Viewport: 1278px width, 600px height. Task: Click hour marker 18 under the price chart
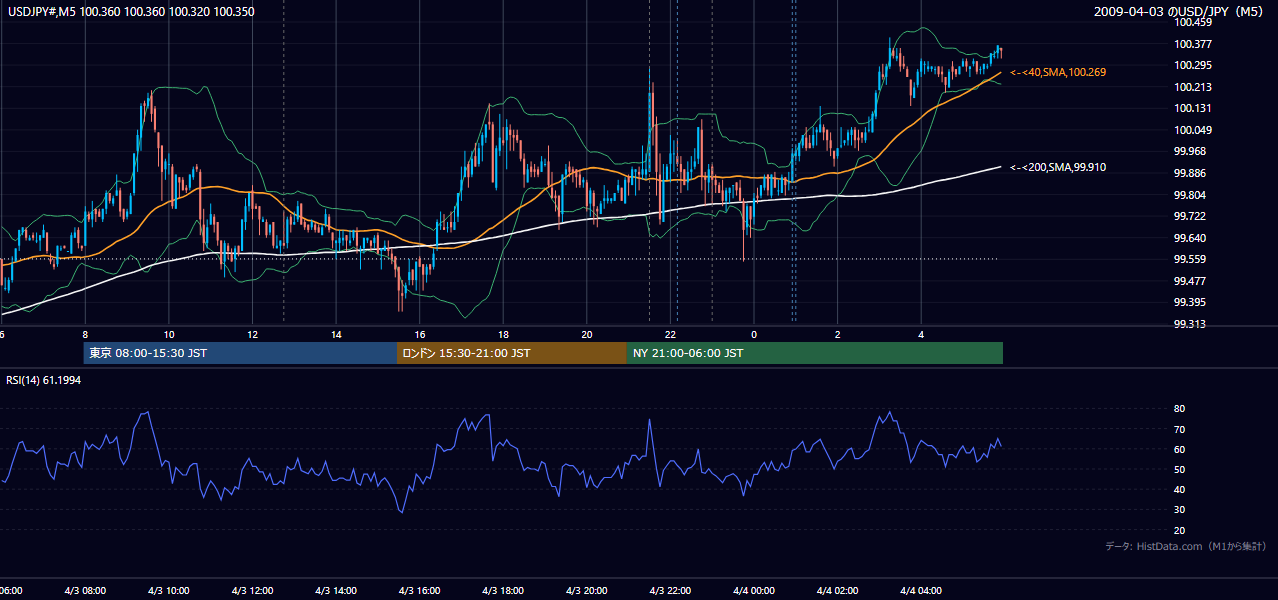pyautogui.click(x=503, y=334)
